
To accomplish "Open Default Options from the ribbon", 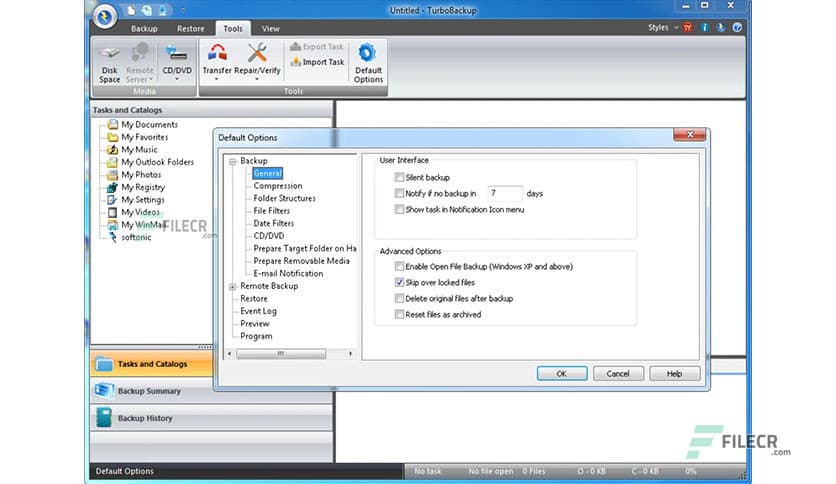I will click(x=368, y=63).
